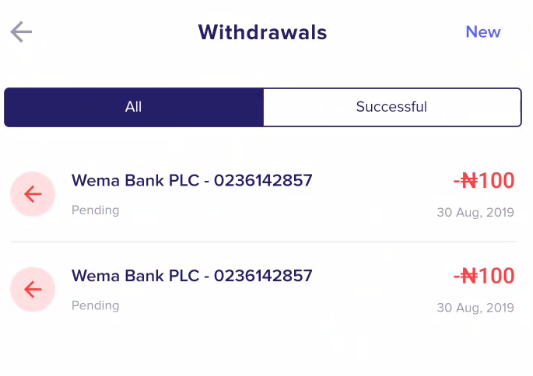Click the Pending status of first withdrawal
This screenshot has width=533, height=376.
tap(95, 210)
